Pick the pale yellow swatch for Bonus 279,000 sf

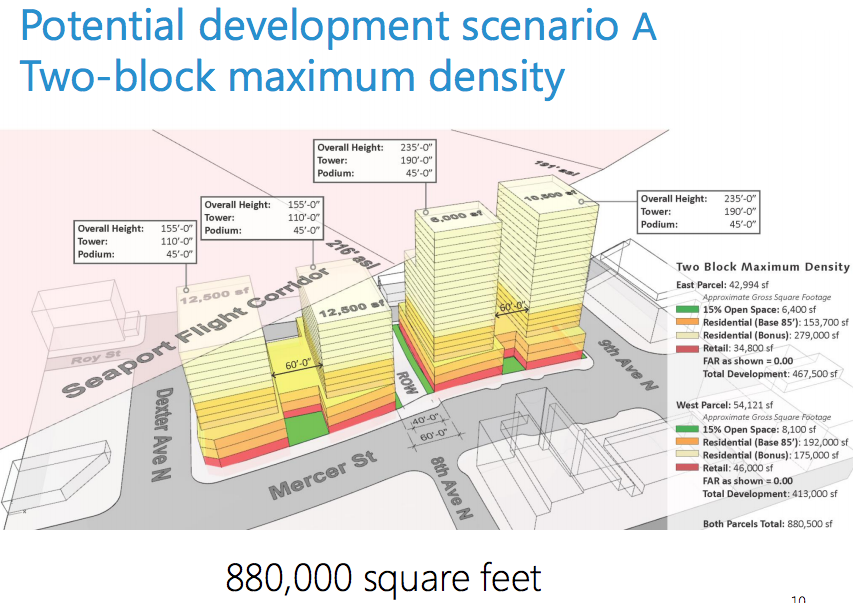click(687, 335)
